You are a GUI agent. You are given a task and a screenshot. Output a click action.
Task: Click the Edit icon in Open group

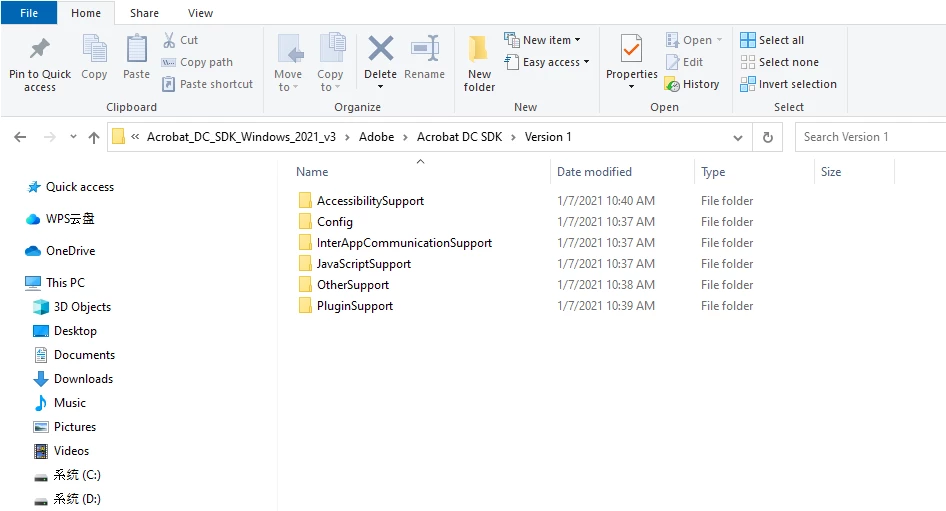click(x=672, y=62)
